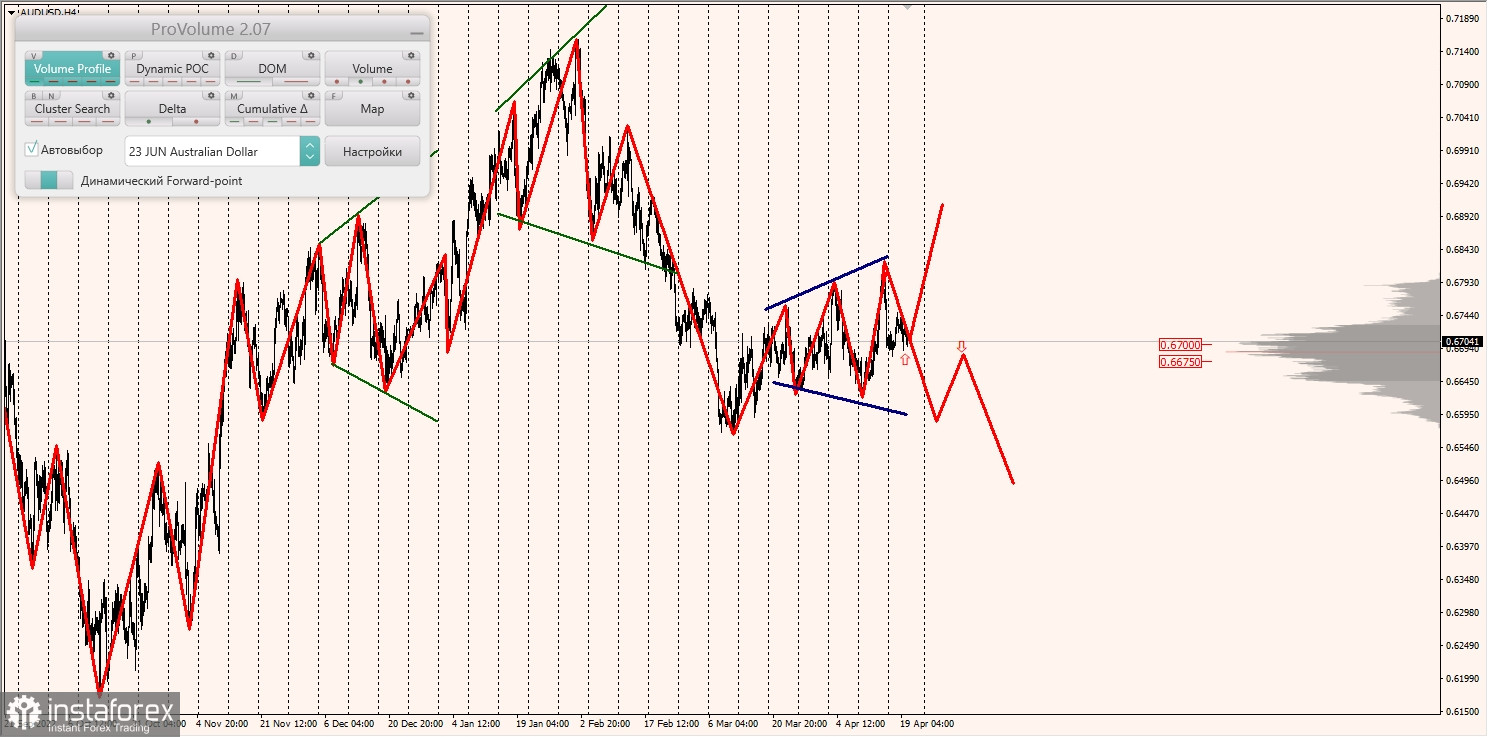Click the 0.61990 value on price axis

pos(1462,678)
